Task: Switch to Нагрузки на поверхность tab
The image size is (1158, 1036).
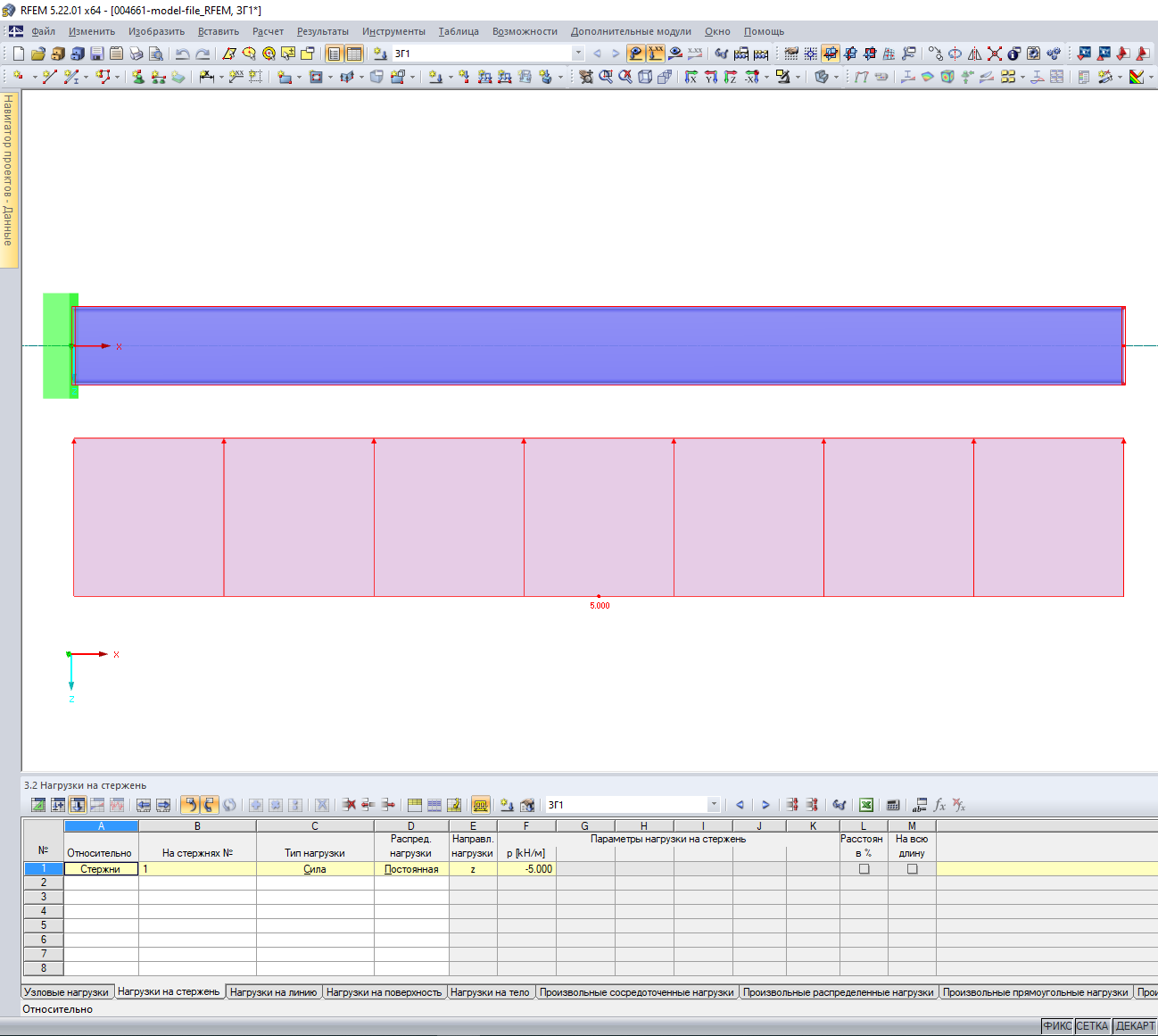Action: point(384,992)
